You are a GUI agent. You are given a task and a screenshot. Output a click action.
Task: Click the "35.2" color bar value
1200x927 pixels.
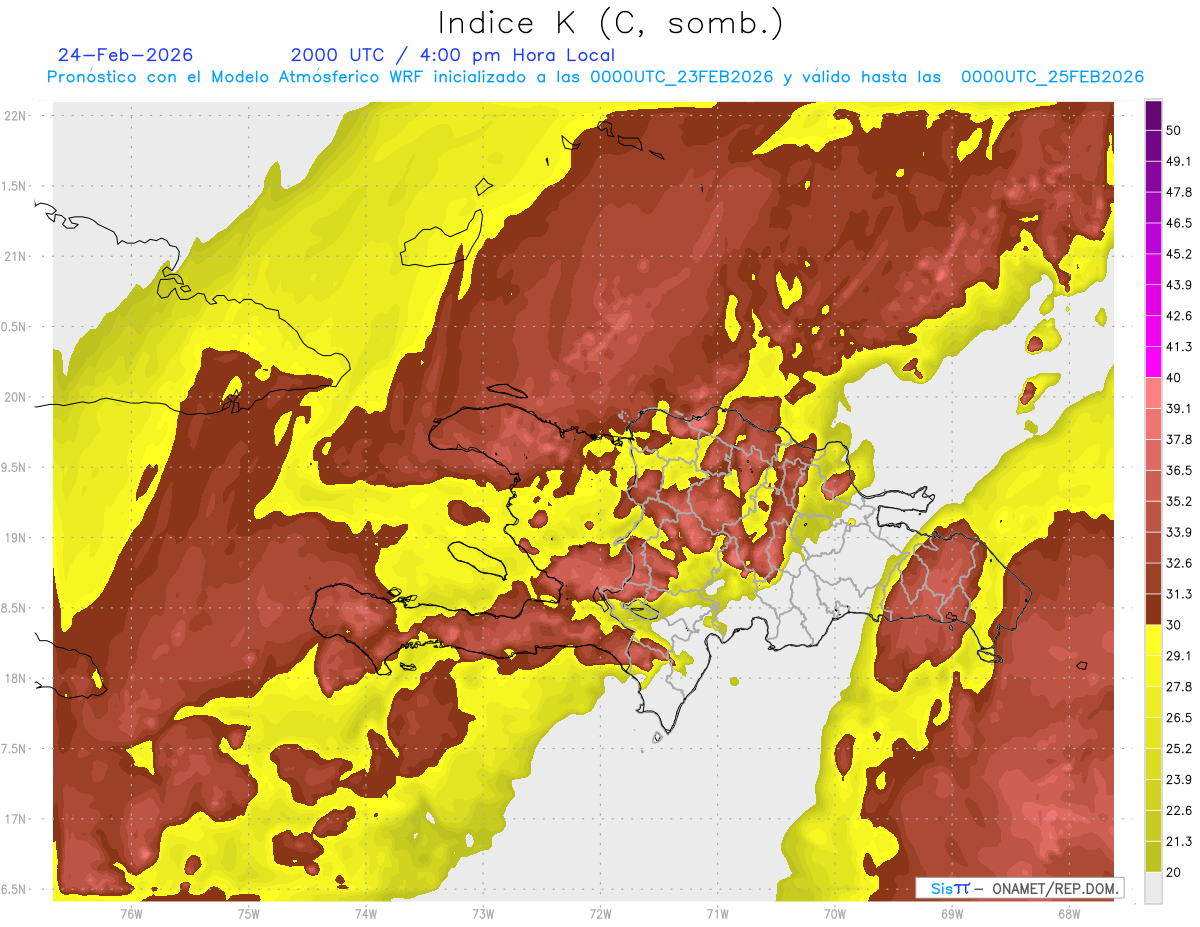point(1178,501)
